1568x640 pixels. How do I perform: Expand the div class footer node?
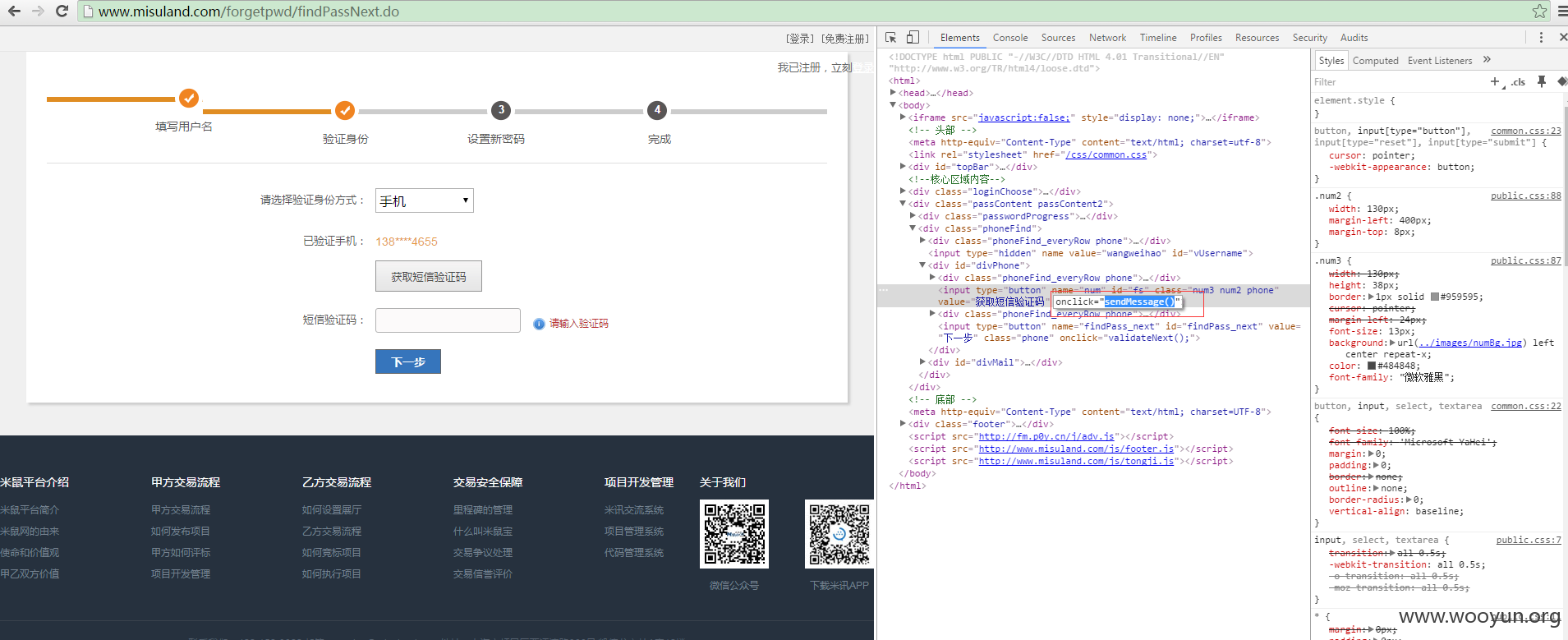pyautogui.click(x=903, y=424)
